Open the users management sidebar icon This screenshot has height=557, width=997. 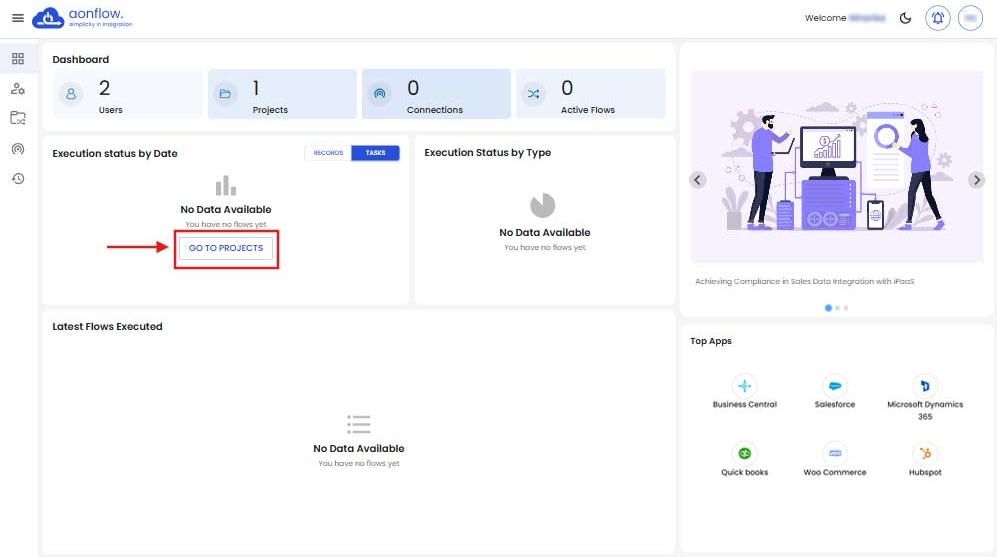[17, 89]
